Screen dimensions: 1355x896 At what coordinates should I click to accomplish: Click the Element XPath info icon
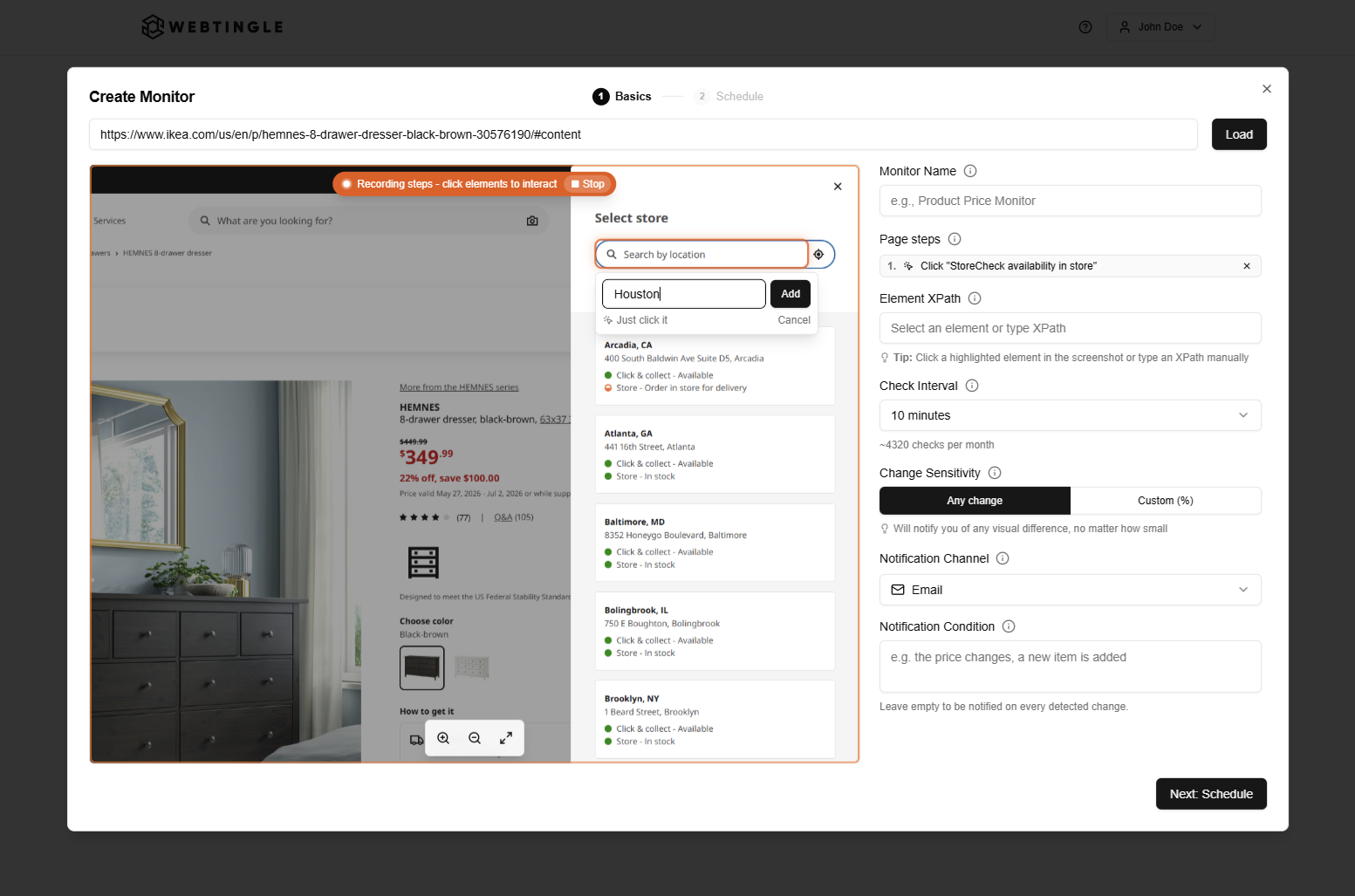coord(975,298)
